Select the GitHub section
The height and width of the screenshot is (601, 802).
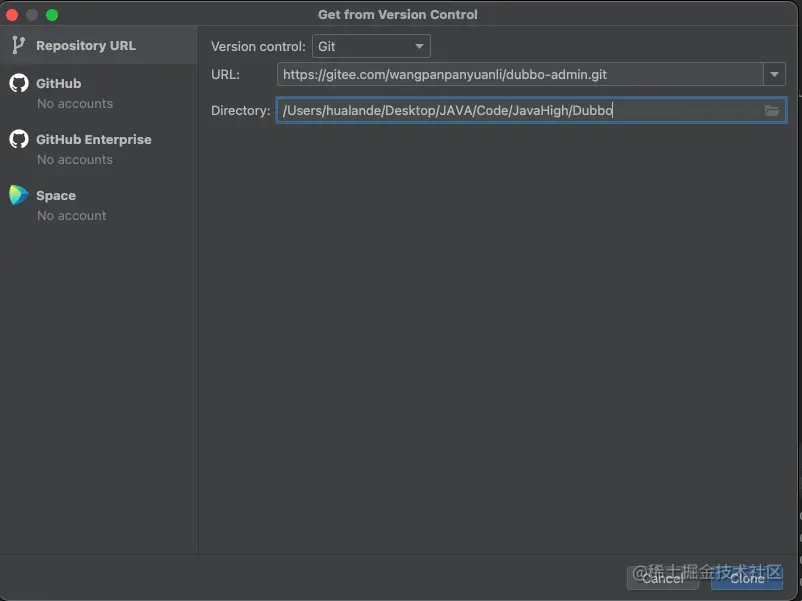[x=99, y=93]
